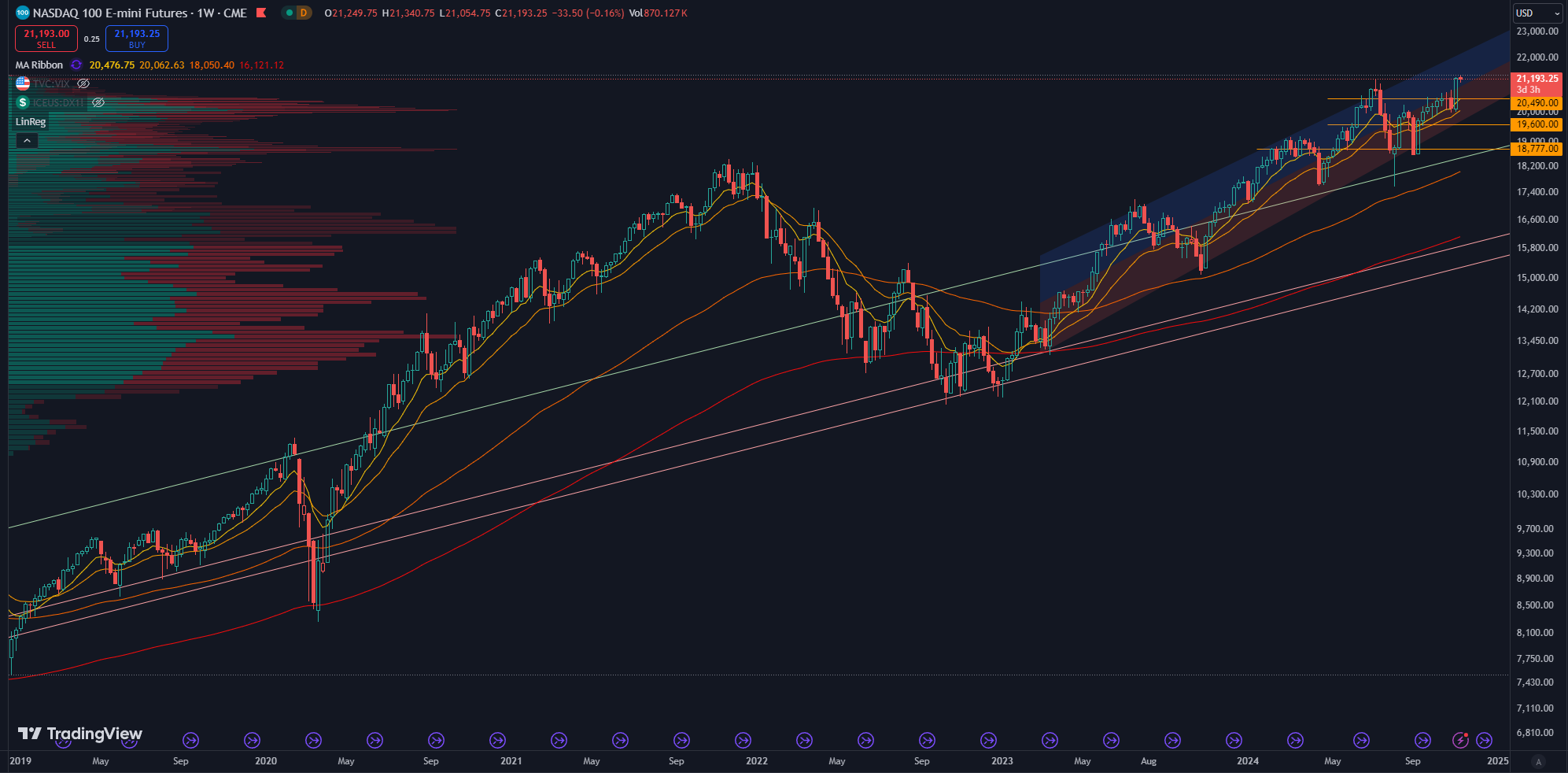
Task: Click the 0.25 spread value
Action: (92, 39)
